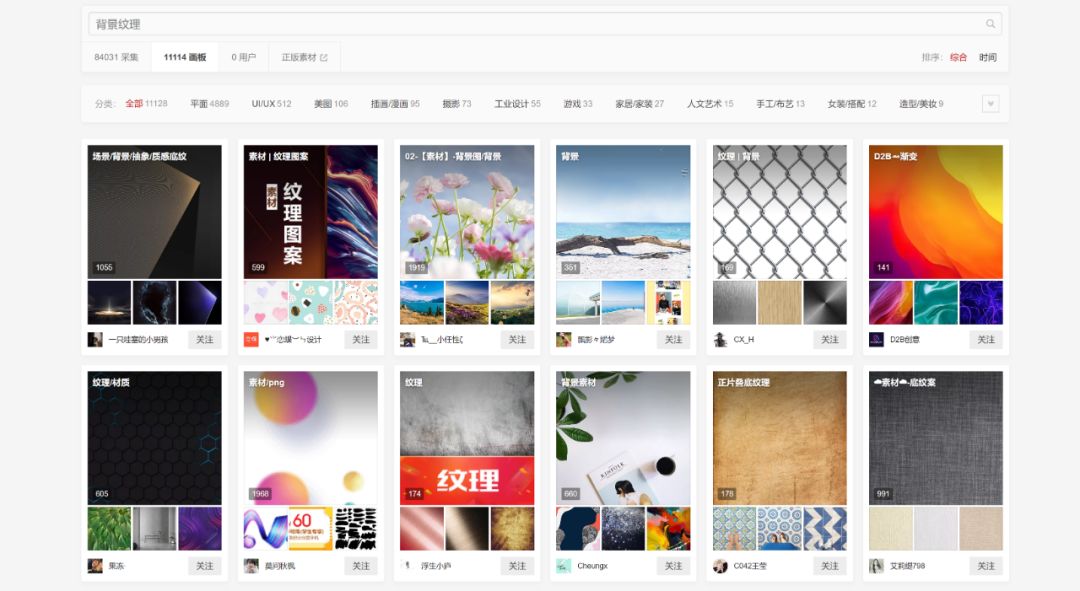Open the 0 用户 tab
Screen dimensions: 1080x591
coord(243,57)
